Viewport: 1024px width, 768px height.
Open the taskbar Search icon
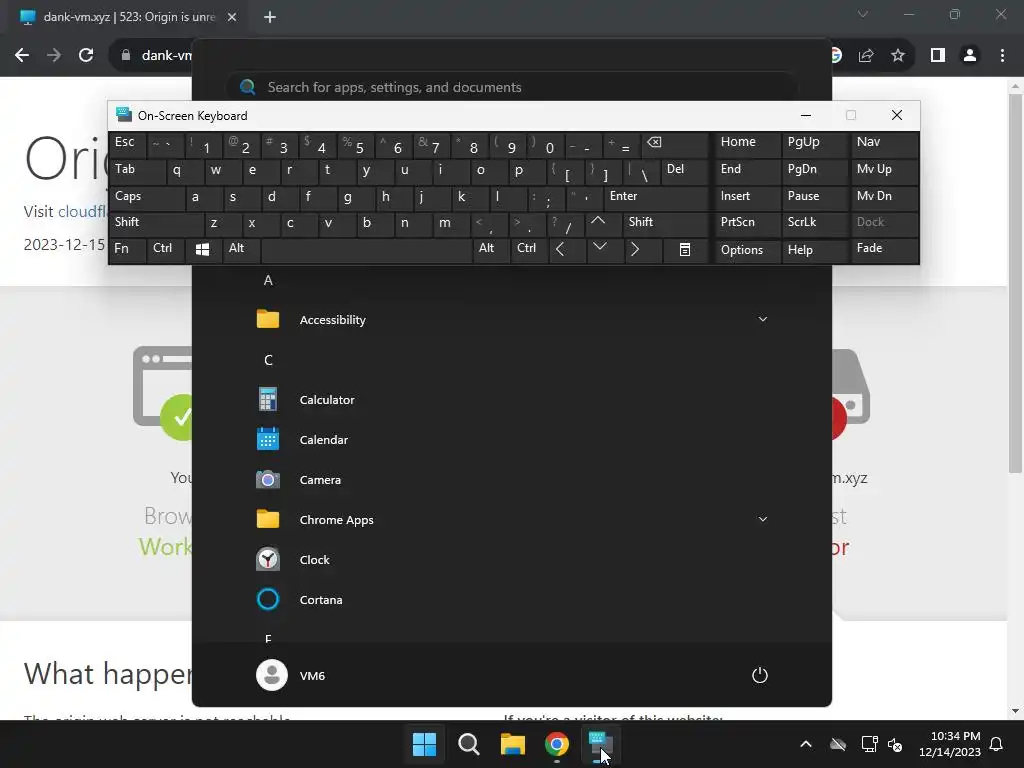(x=469, y=744)
